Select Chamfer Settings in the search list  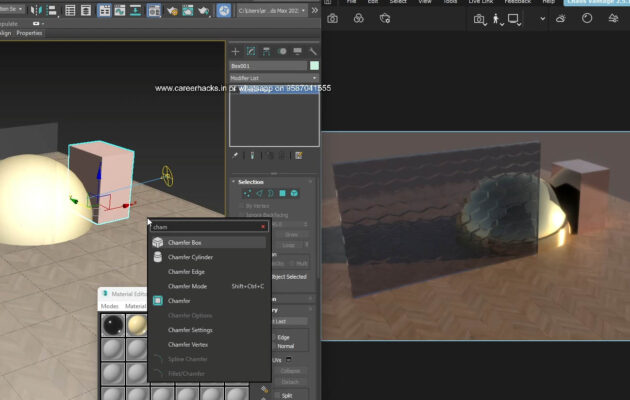tap(189, 330)
